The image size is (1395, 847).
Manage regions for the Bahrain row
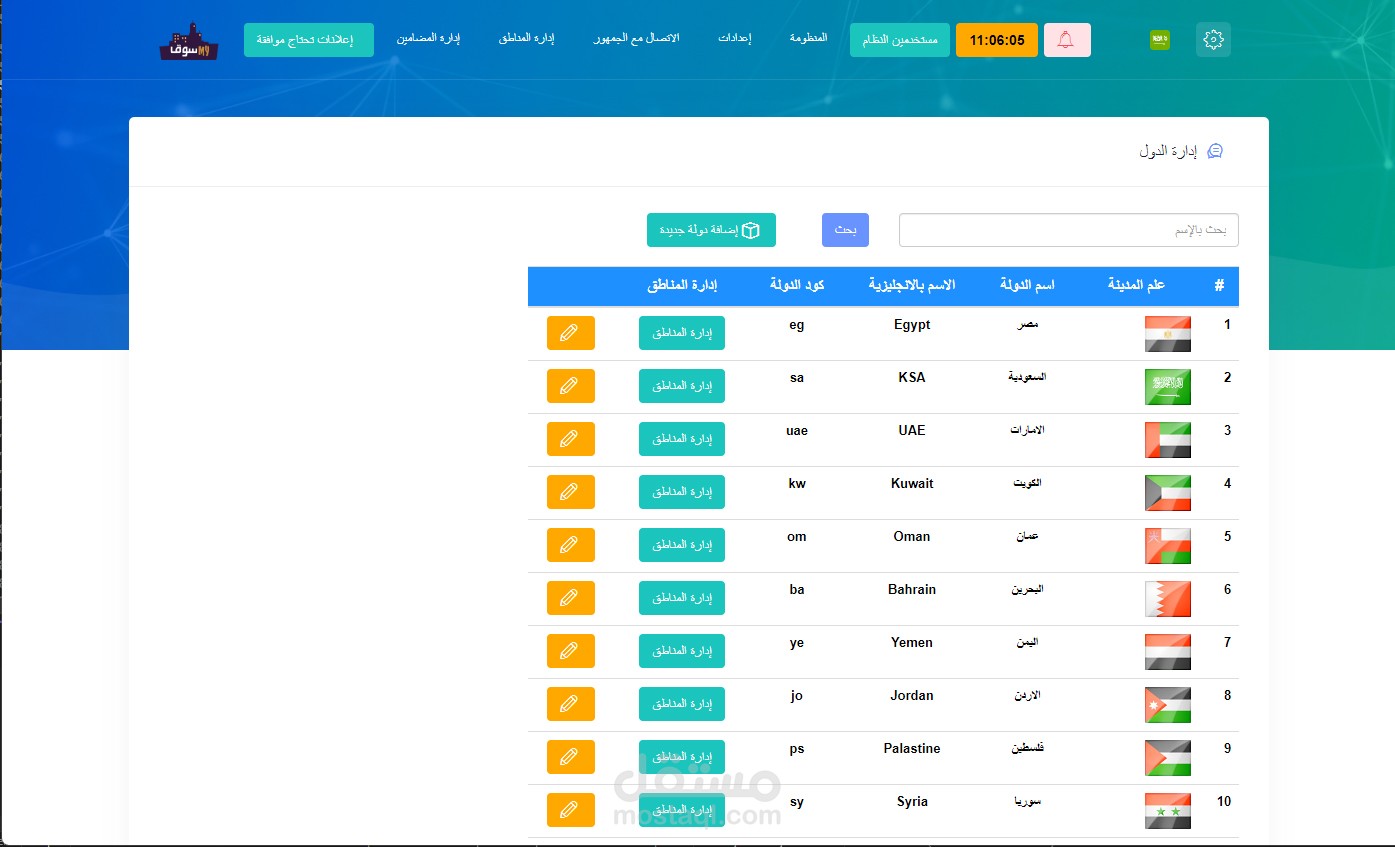point(682,598)
